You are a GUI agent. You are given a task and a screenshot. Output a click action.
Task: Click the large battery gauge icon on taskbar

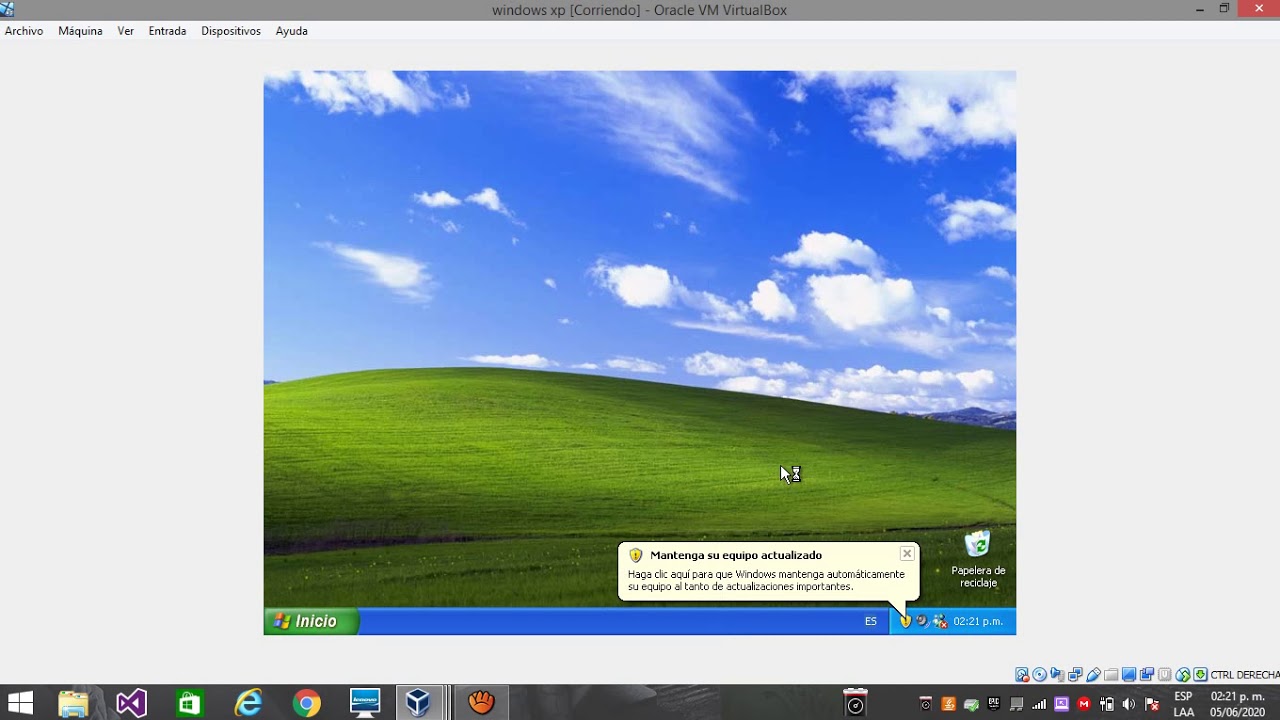tap(855, 703)
